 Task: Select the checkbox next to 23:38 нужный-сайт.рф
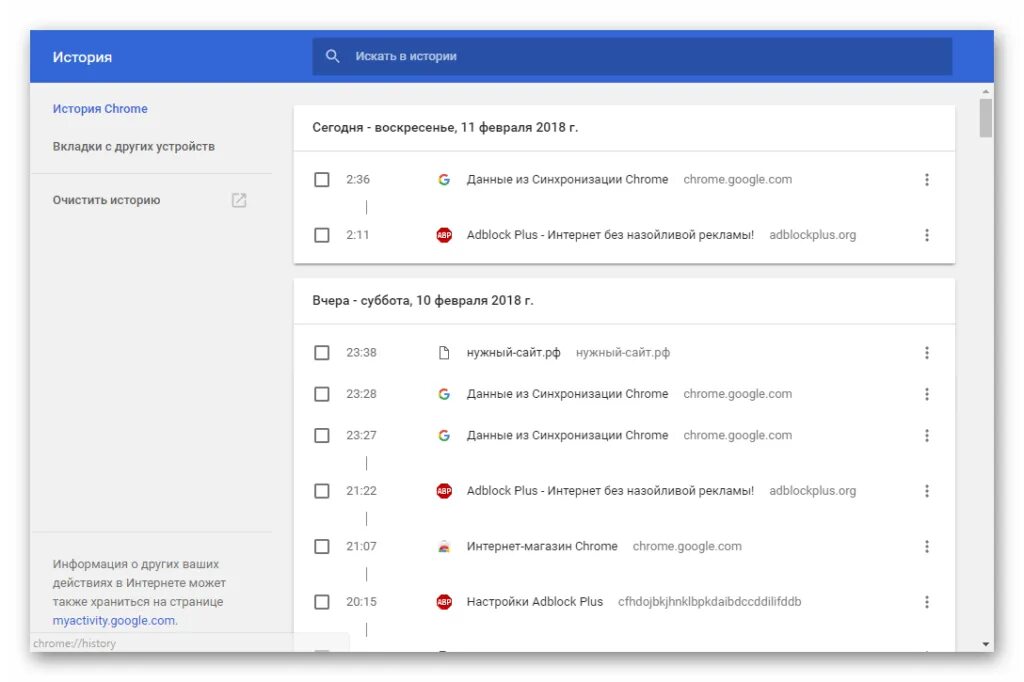click(322, 353)
